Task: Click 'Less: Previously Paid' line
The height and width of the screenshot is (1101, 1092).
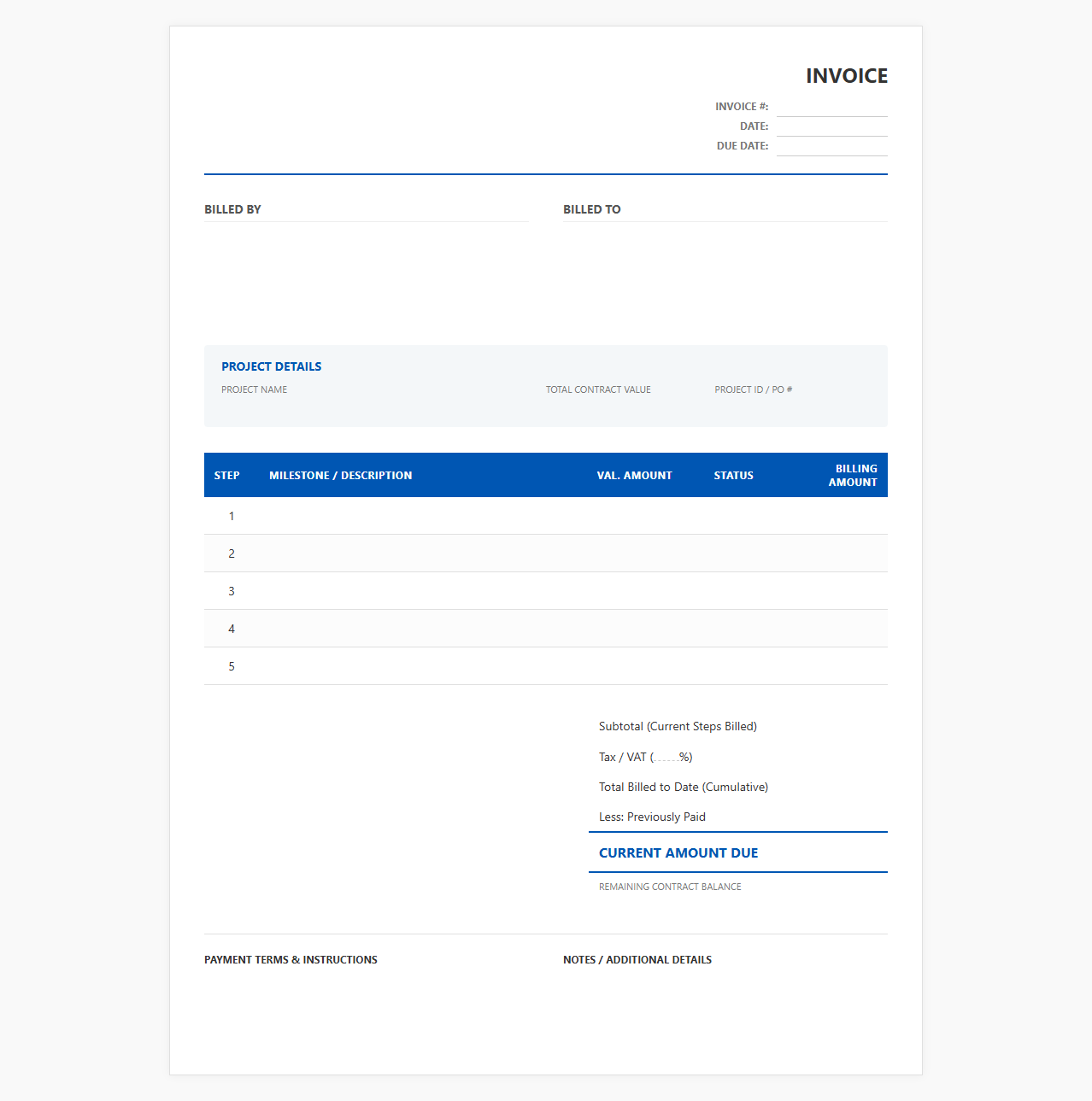Action: coord(652,817)
